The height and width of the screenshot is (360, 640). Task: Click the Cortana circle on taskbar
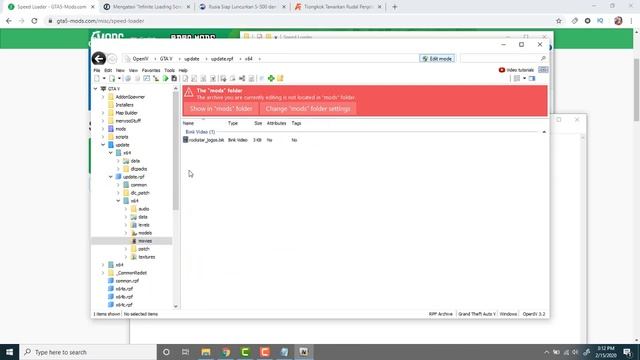166,352
